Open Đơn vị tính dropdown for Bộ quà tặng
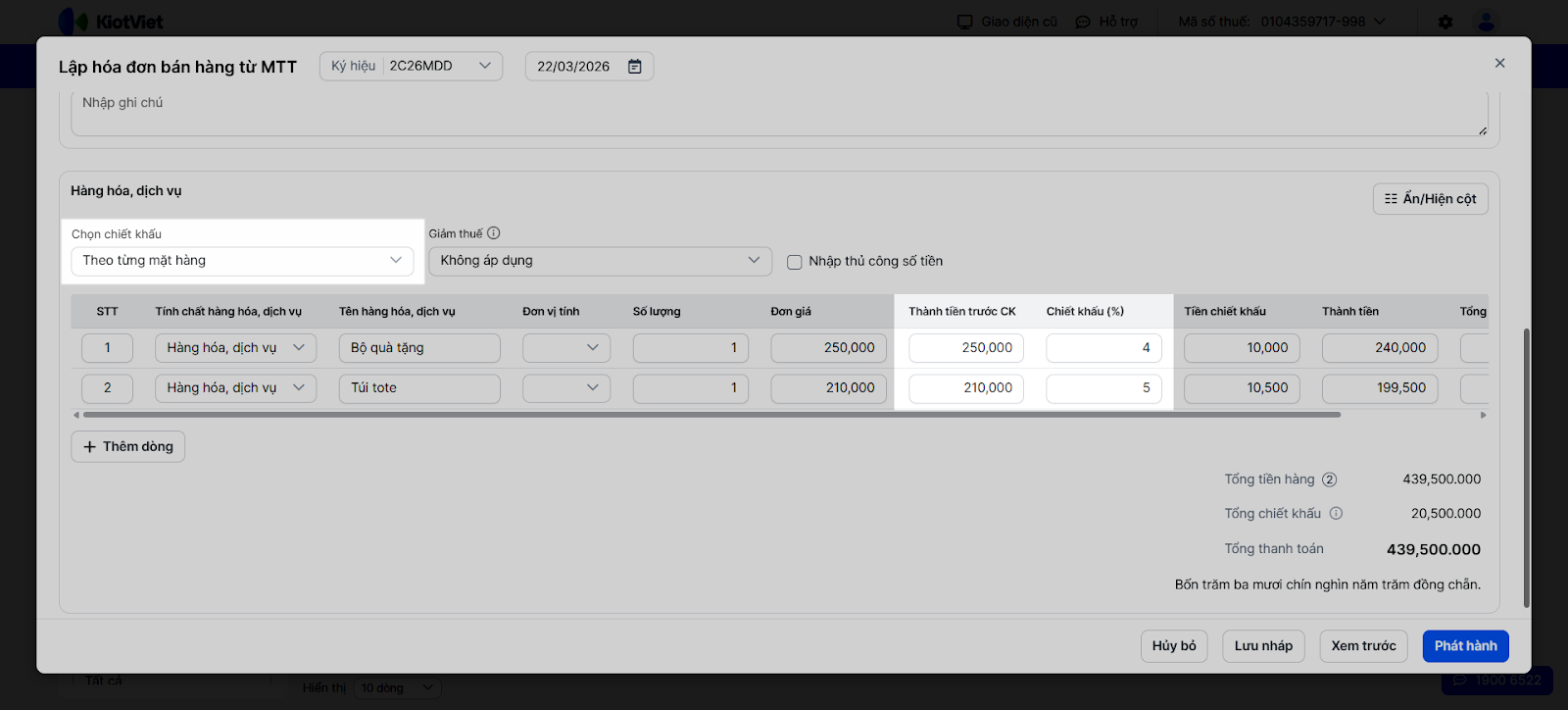 point(566,348)
